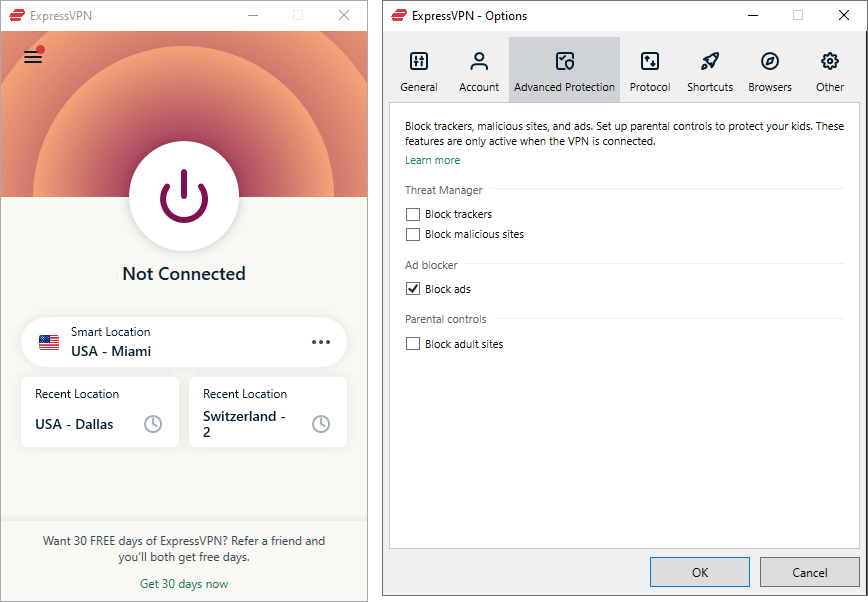Enable the Block trackers checkbox
Screen dimensions: 868x602
click(412, 214)
